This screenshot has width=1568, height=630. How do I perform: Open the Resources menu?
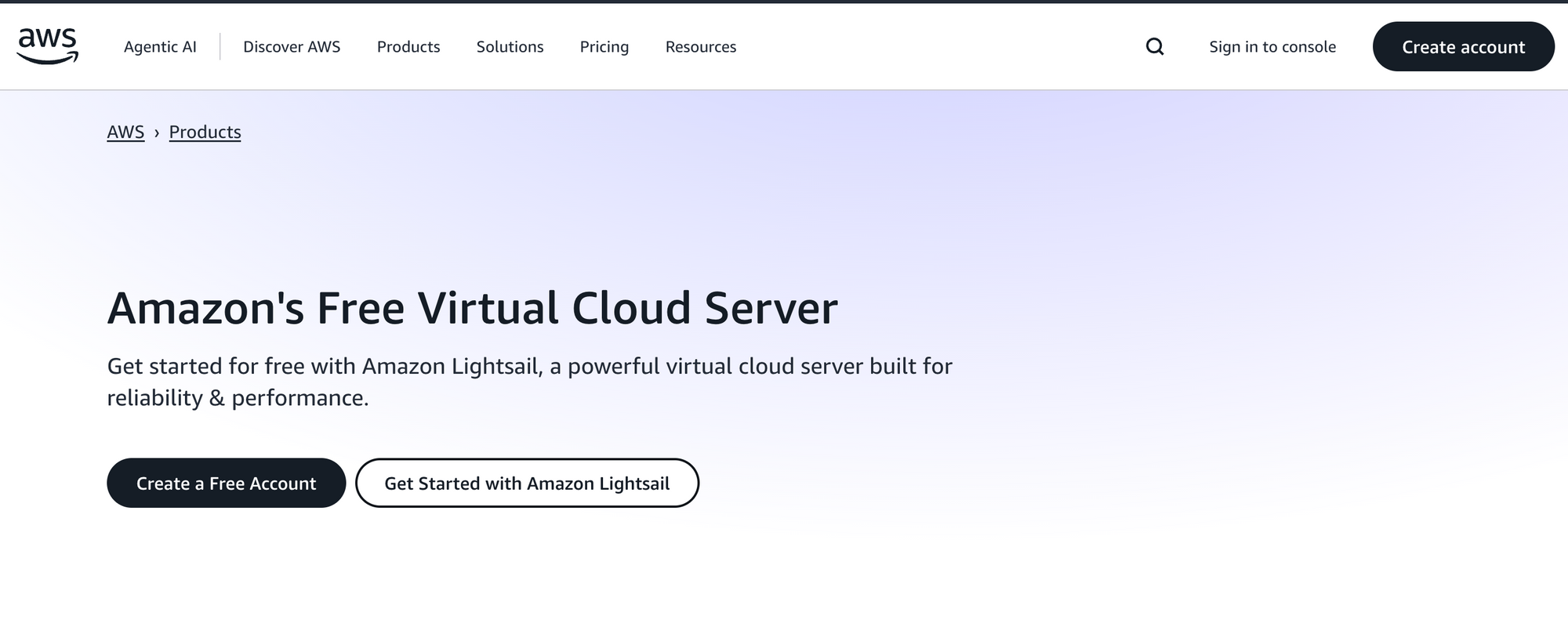[x=701, y=47]
